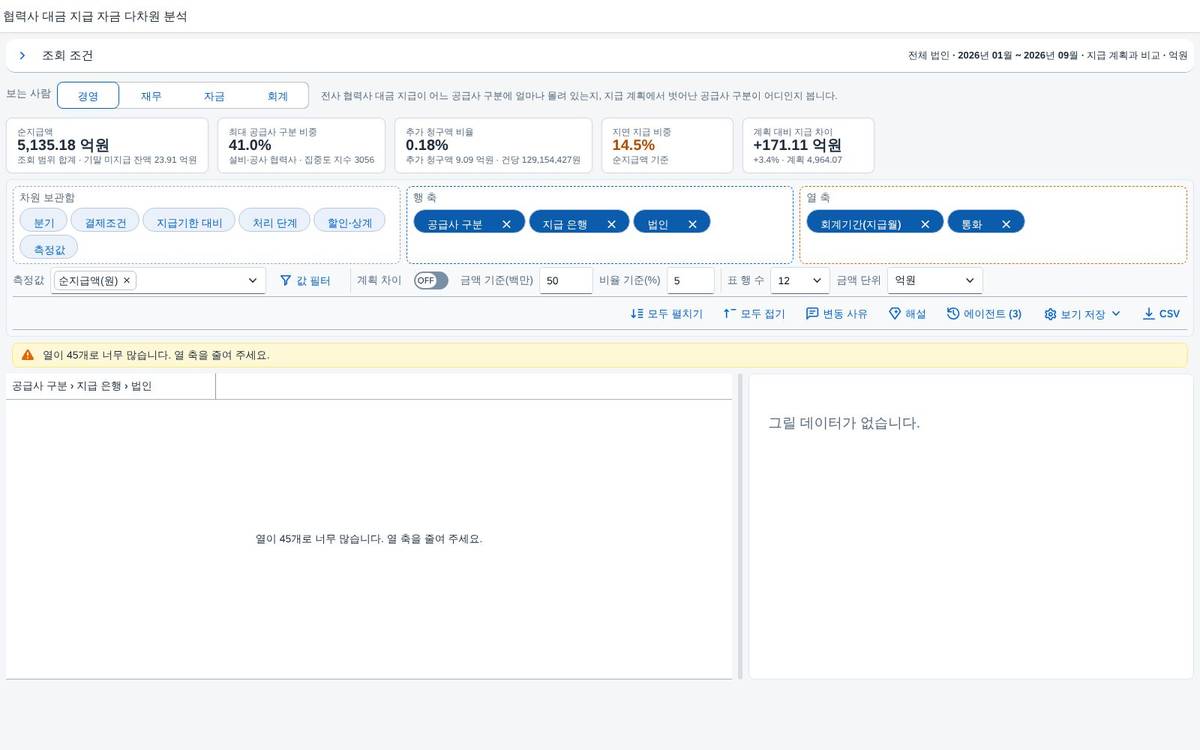Pick the 결제조건 dimension chip
The width and height of the screenshot is (1200, 750).
105,221
